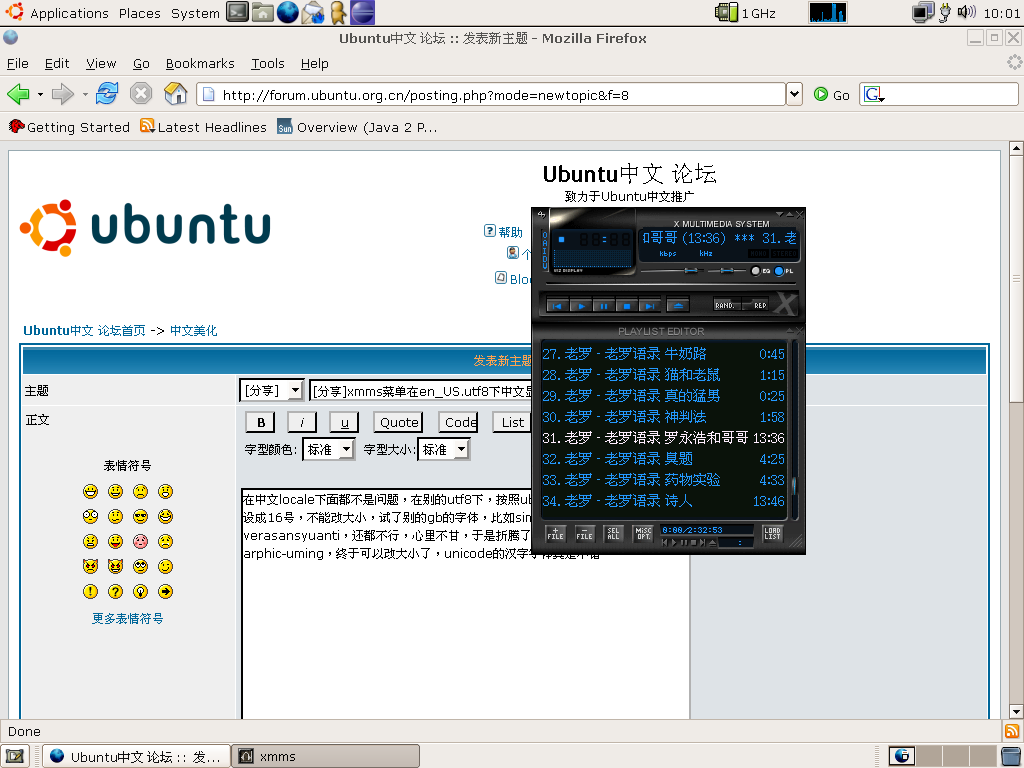The width and height of the screenshot is (1024, 768).
Task: Open the Tools menu
Action: point(268,63)
